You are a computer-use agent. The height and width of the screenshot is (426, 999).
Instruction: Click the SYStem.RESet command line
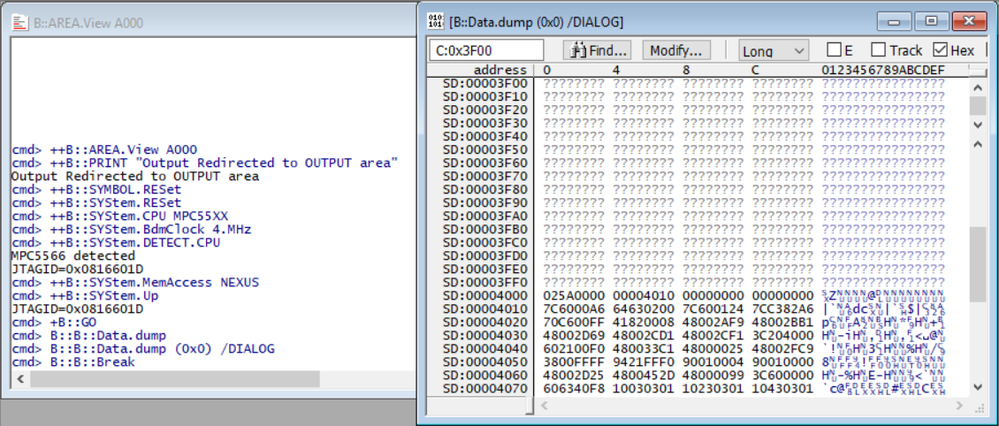[x=96, y=202]
